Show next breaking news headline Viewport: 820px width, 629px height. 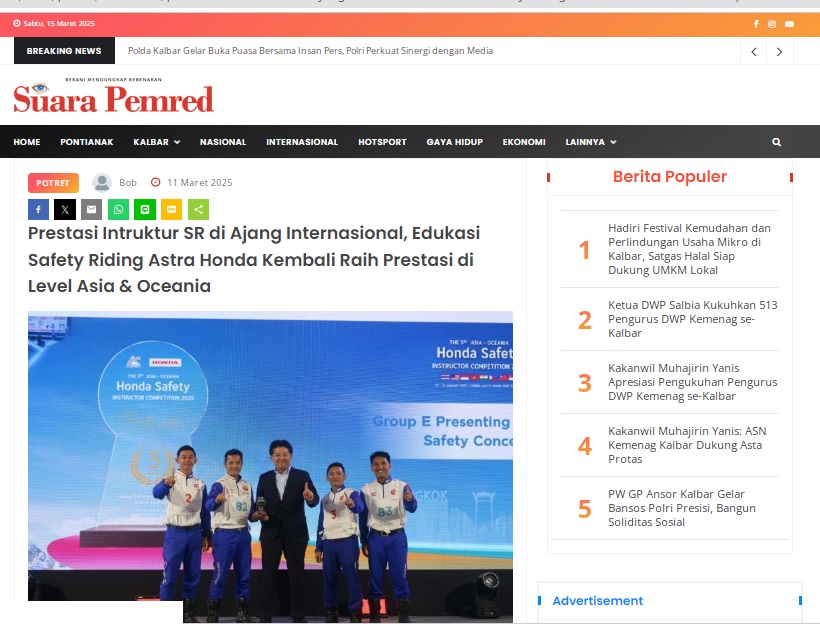779,51
